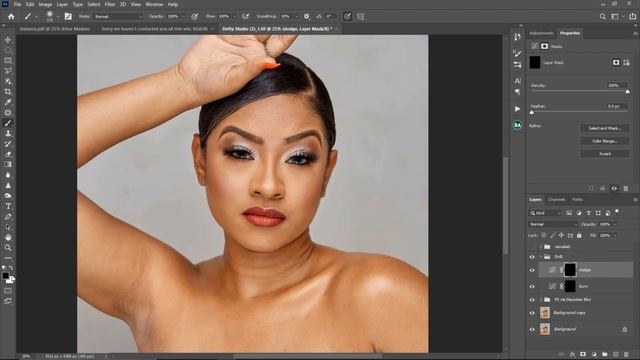Delete layer trash icon in Layers panel
640x360 pixels.
pyautogui.click(x=626, y=354)
